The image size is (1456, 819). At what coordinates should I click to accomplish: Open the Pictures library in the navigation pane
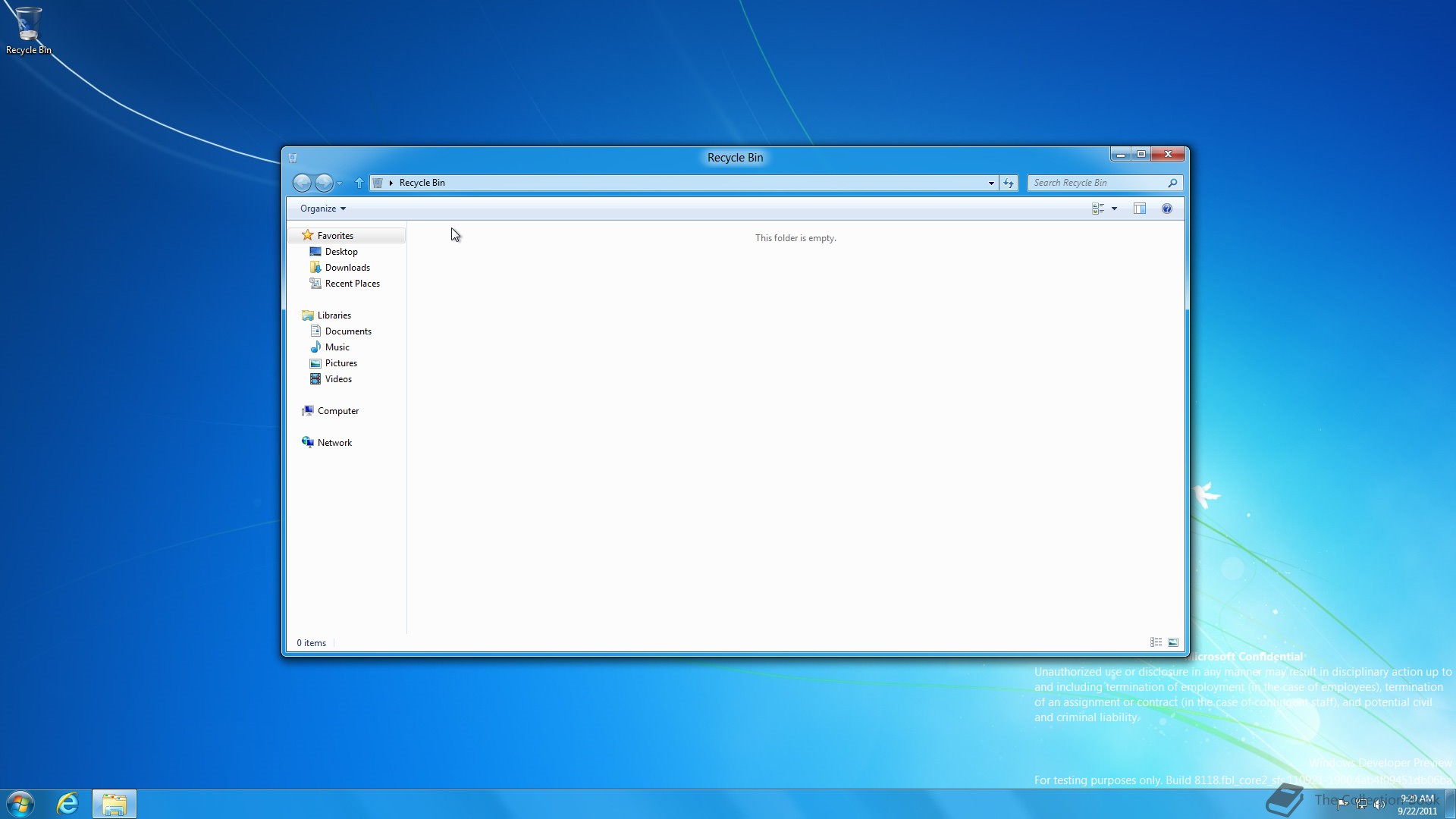click(340, 362)
